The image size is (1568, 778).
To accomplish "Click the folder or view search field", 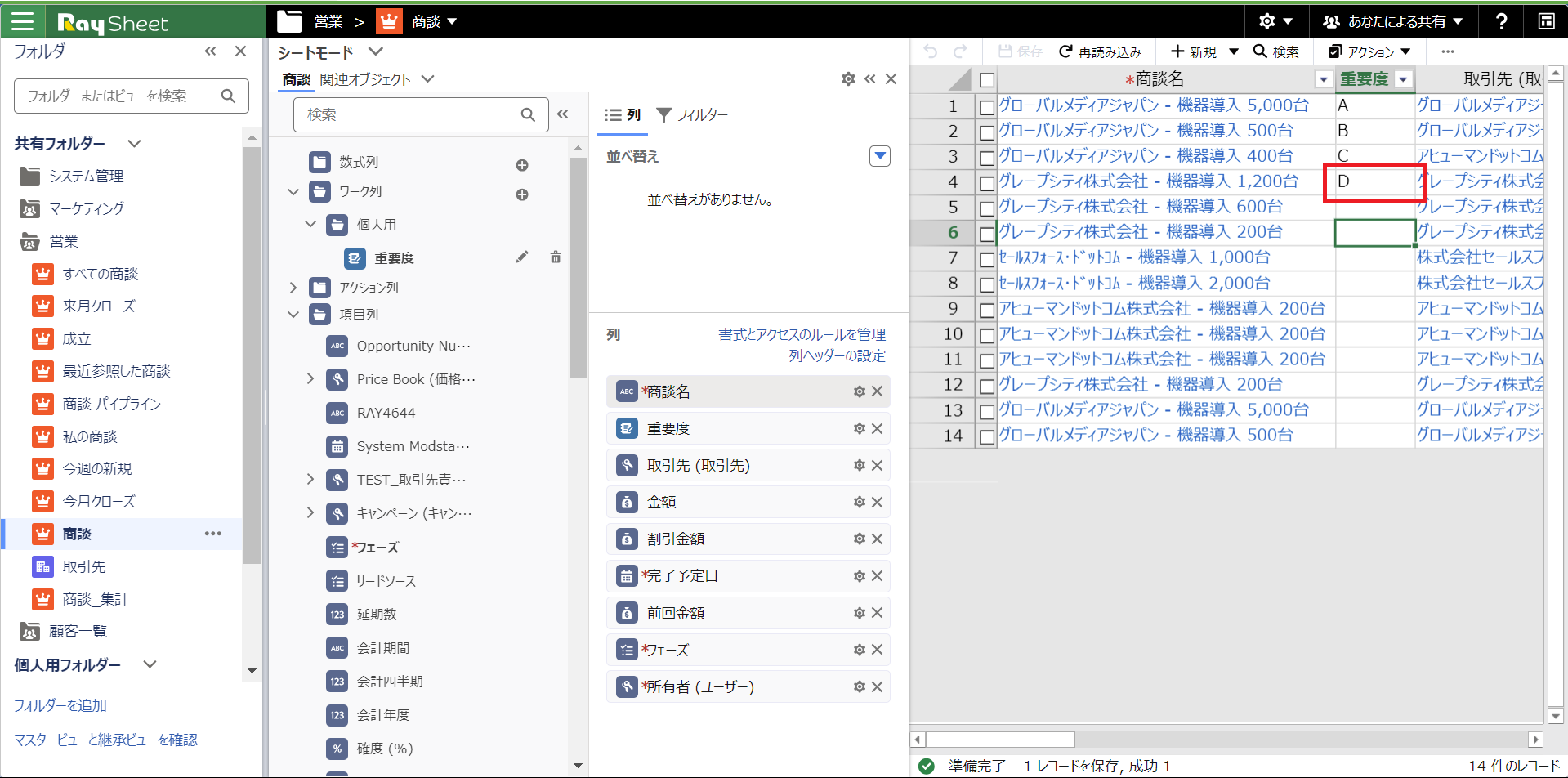I will point(132,96).
